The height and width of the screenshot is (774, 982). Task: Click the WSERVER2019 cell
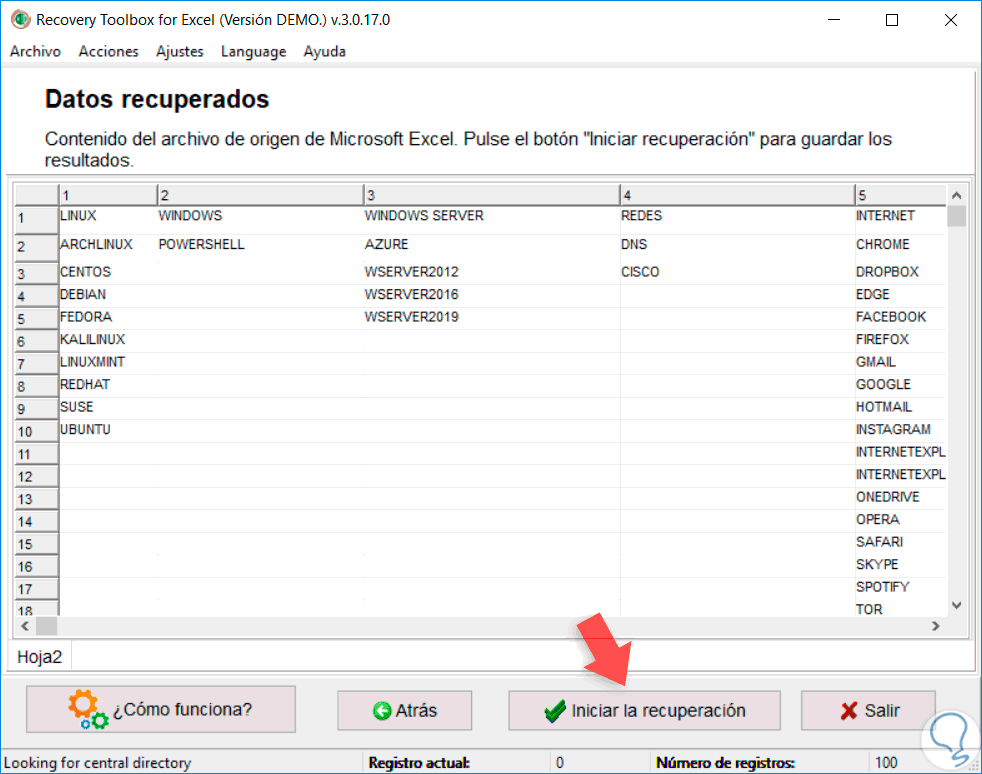click(492, 317)
